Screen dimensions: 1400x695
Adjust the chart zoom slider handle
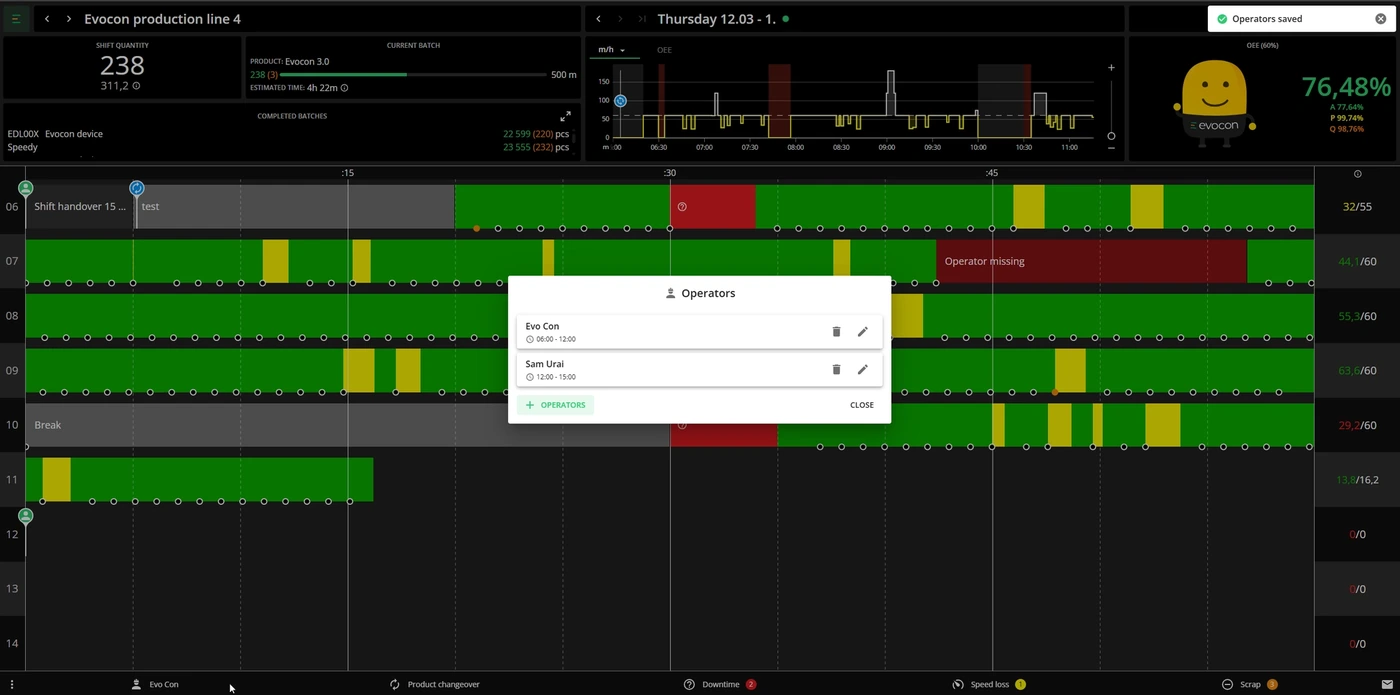(1111, 136)
